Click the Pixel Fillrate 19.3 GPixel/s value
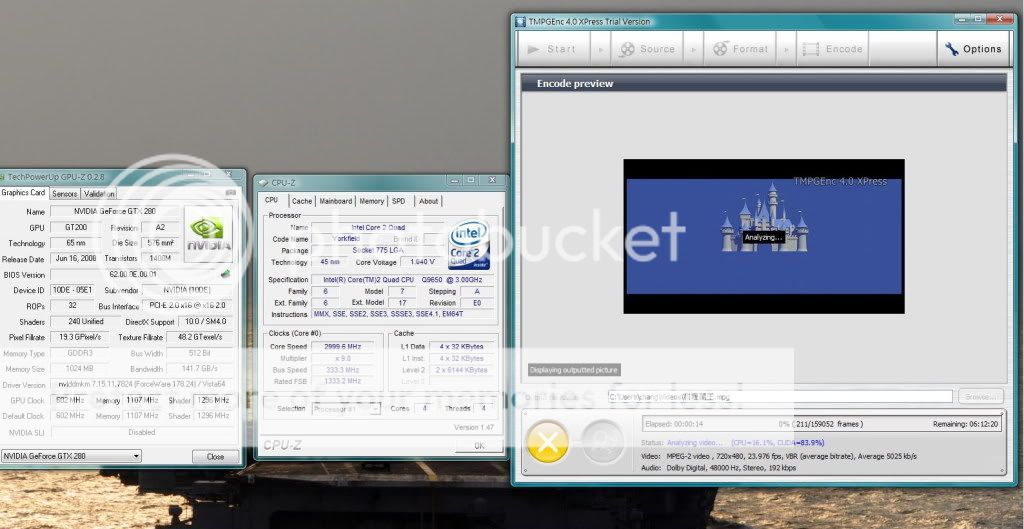This screenshot has width=1024, height=529. pos(80,337)
